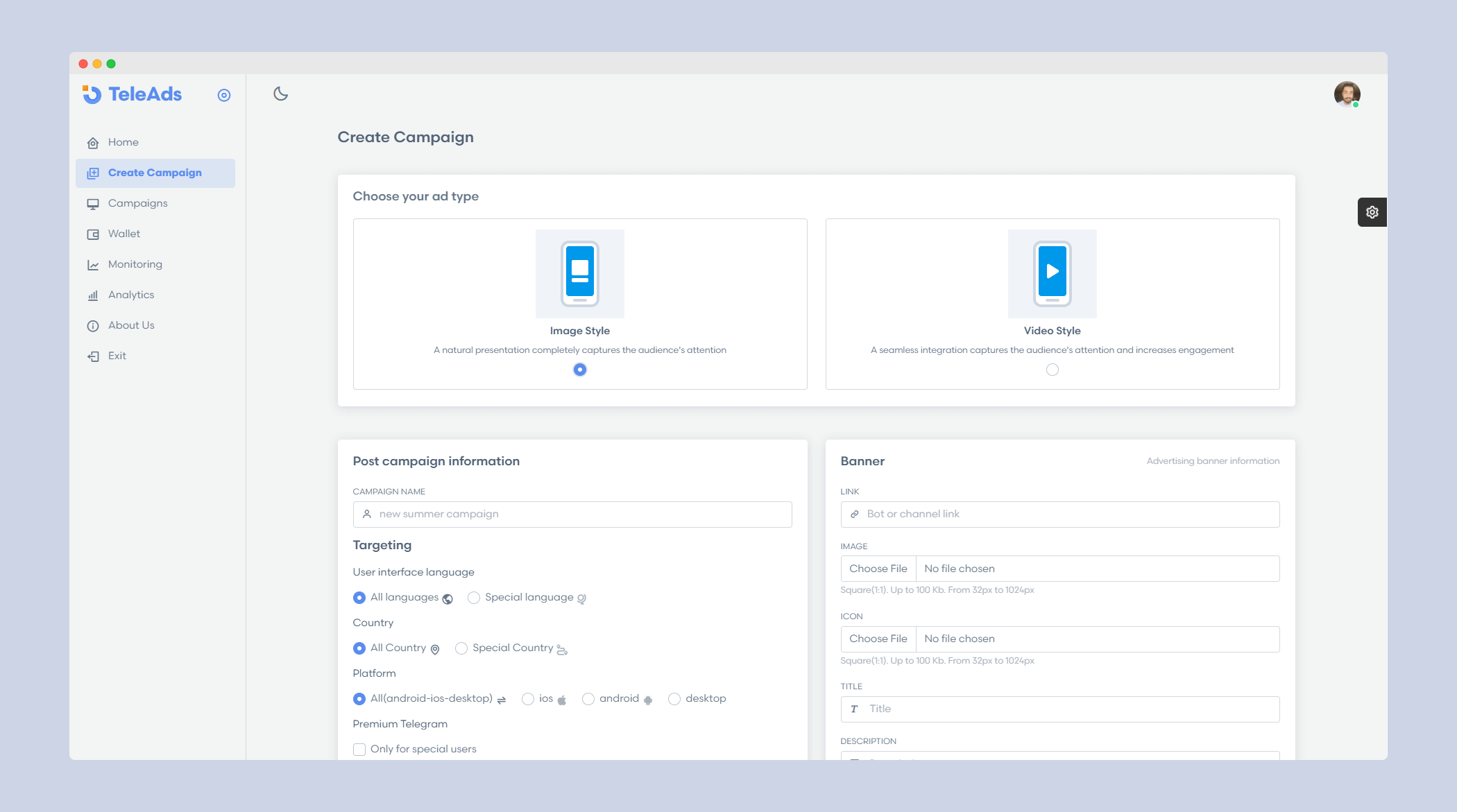Viewport: 1457px width, 812px height.
Task: Click Choose File for IMAGE
Action: (878, 569)
